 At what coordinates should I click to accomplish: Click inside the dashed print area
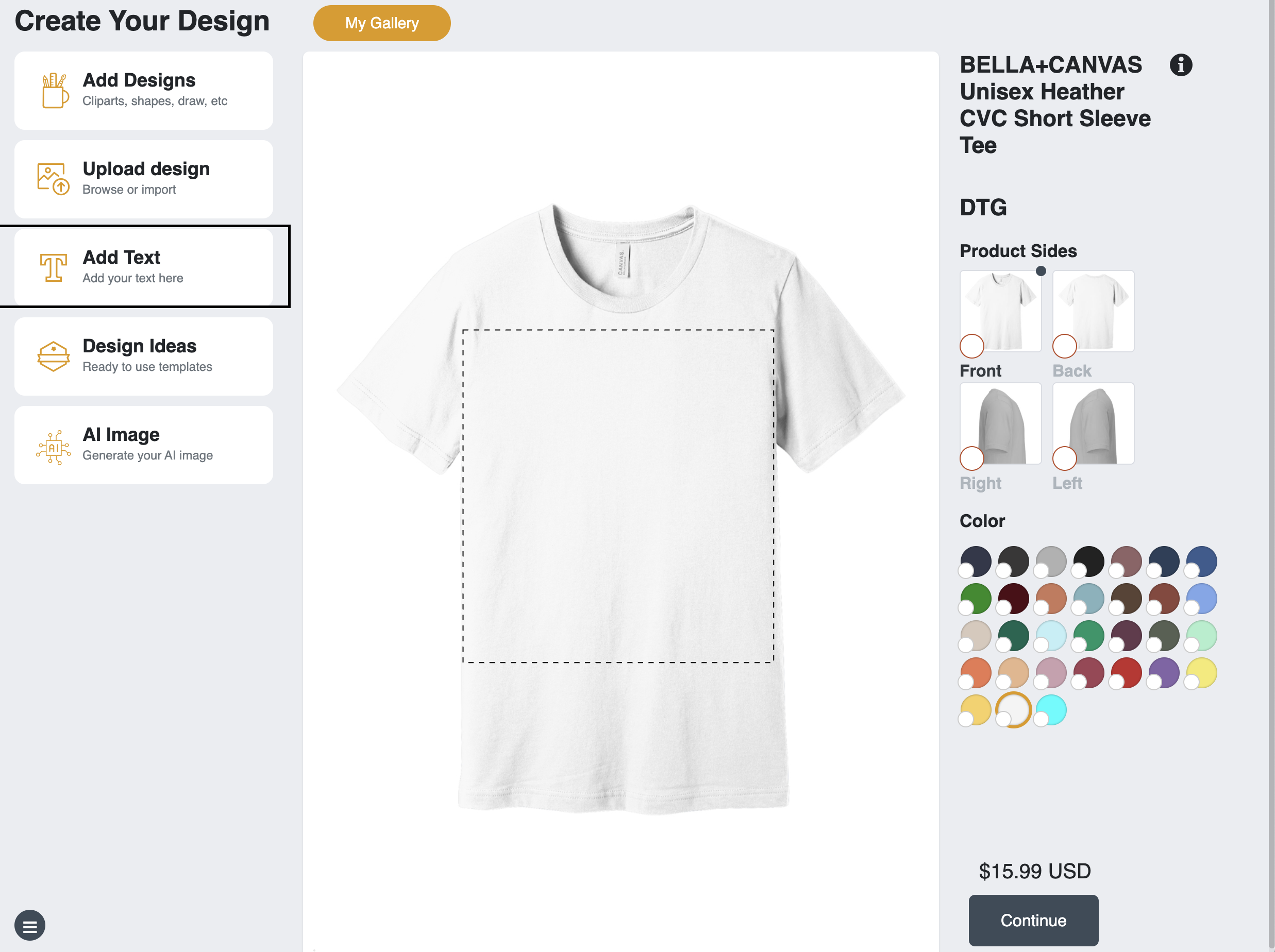(618, 496)
